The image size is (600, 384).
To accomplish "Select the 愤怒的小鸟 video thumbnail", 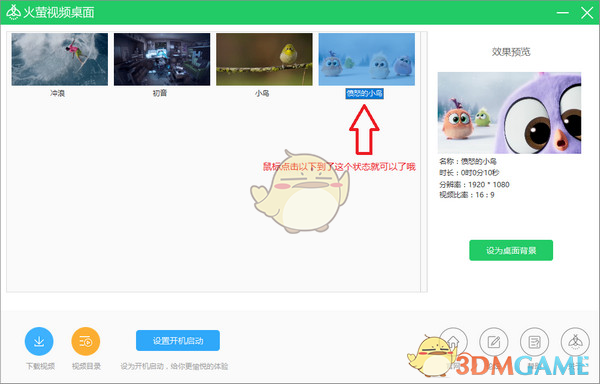I will coord(367,59).
